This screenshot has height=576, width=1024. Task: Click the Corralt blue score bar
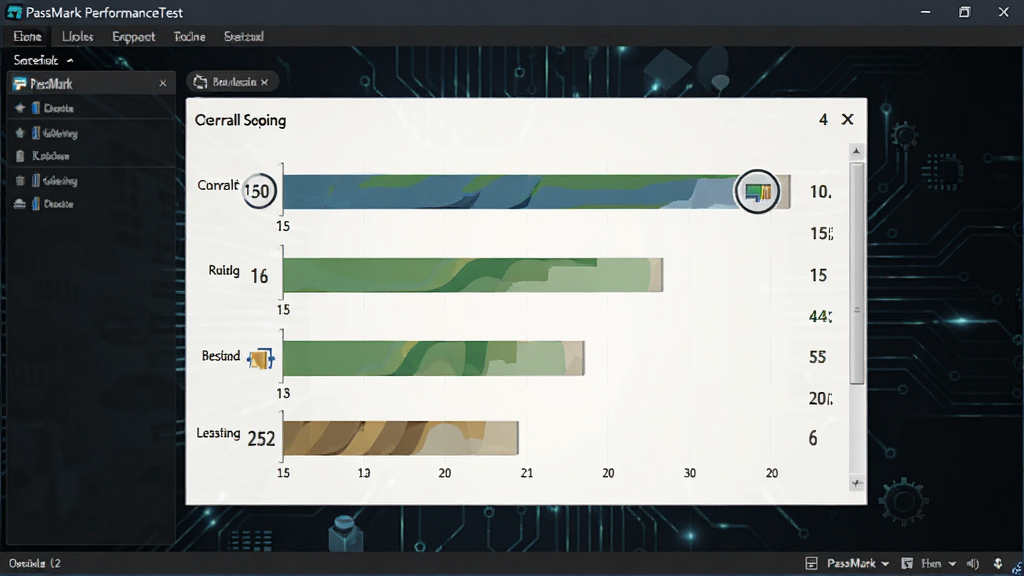pyautogui.click(x=536, y=192)
